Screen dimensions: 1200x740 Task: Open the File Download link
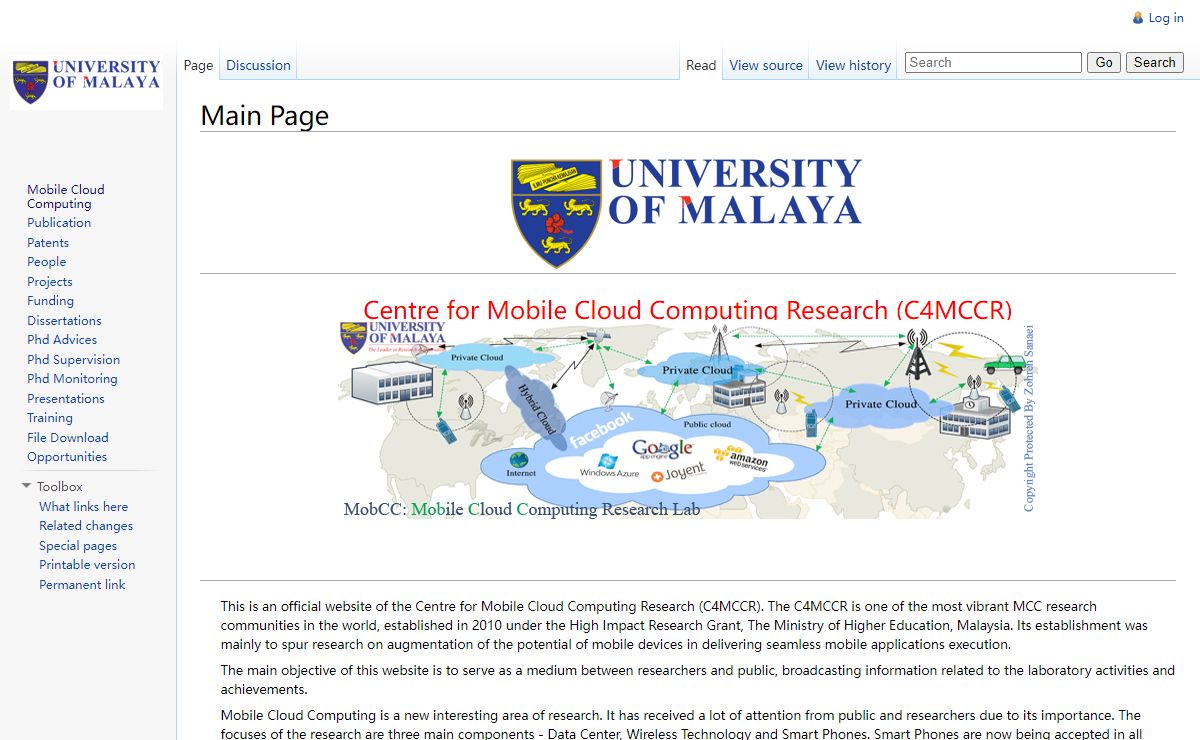click(x=68, y=438)
